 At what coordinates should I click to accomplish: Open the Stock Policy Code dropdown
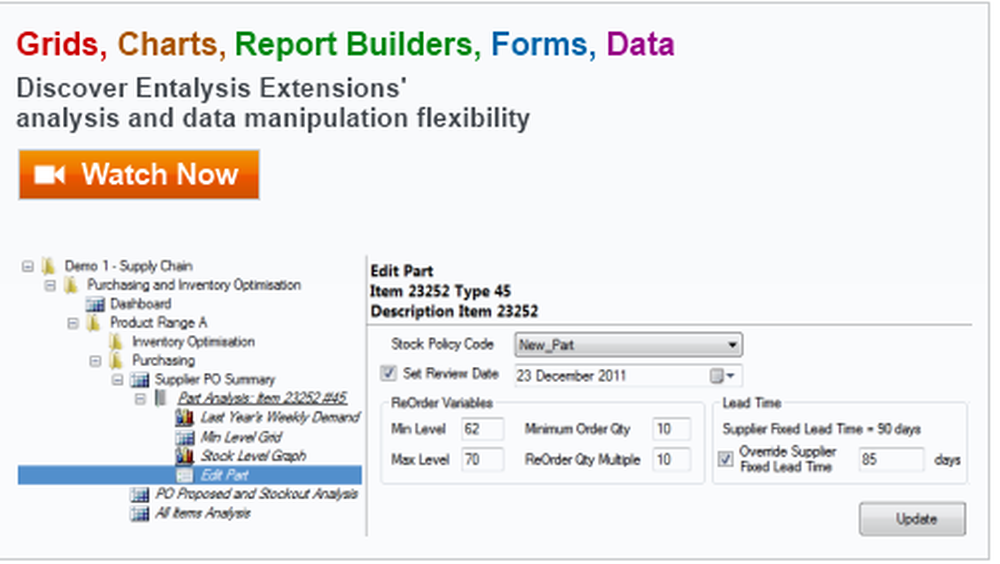[628, 345]
